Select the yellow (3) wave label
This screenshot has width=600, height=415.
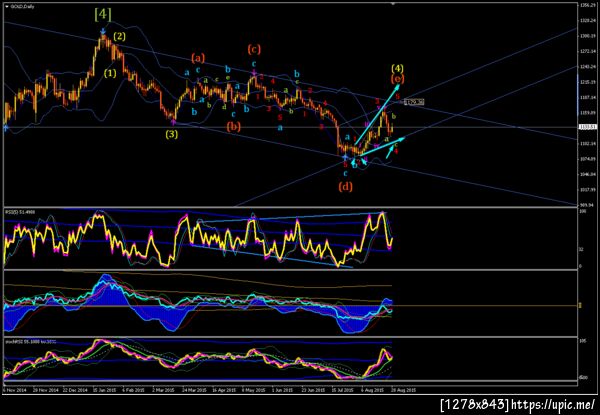[x=171, y=134]
